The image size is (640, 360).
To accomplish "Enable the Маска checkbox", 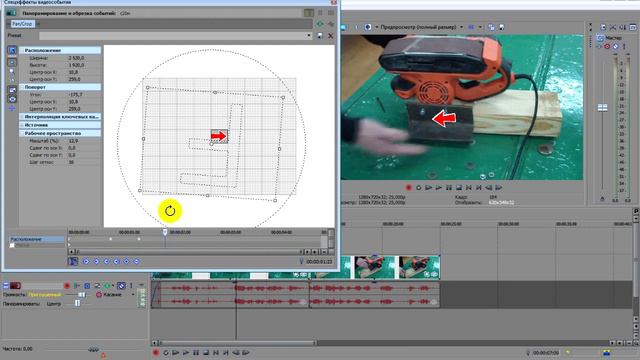I will coord(12,245).
